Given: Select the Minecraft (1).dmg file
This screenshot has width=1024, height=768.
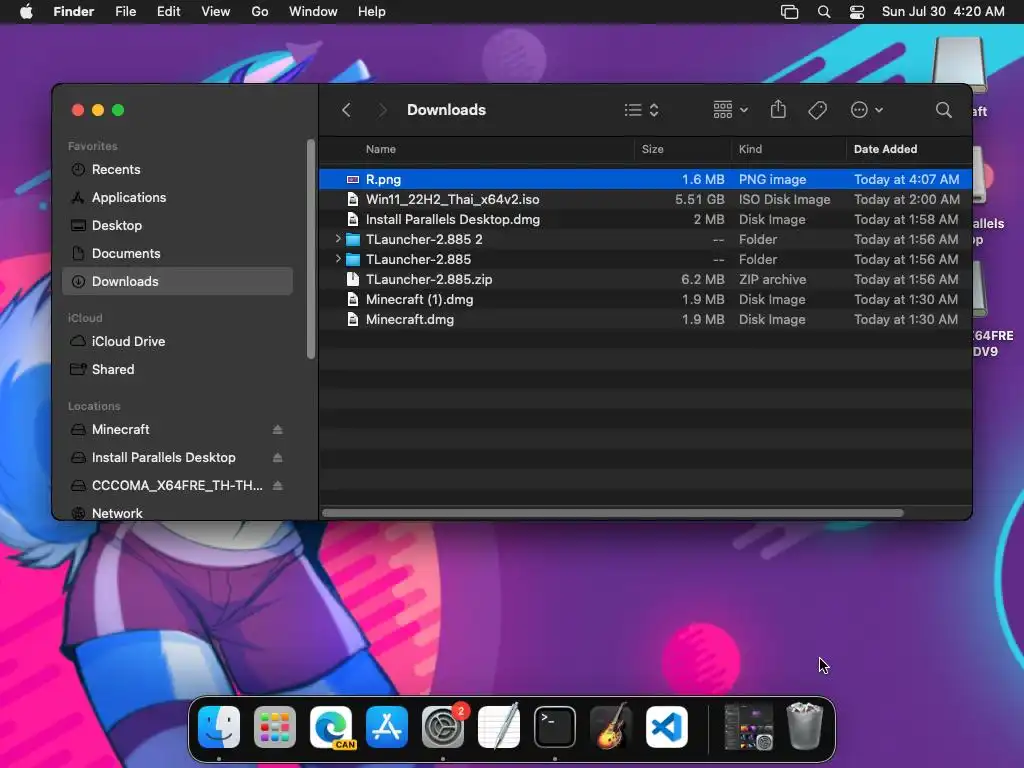Looking at the screenshot, I should [x=645, y=300].
